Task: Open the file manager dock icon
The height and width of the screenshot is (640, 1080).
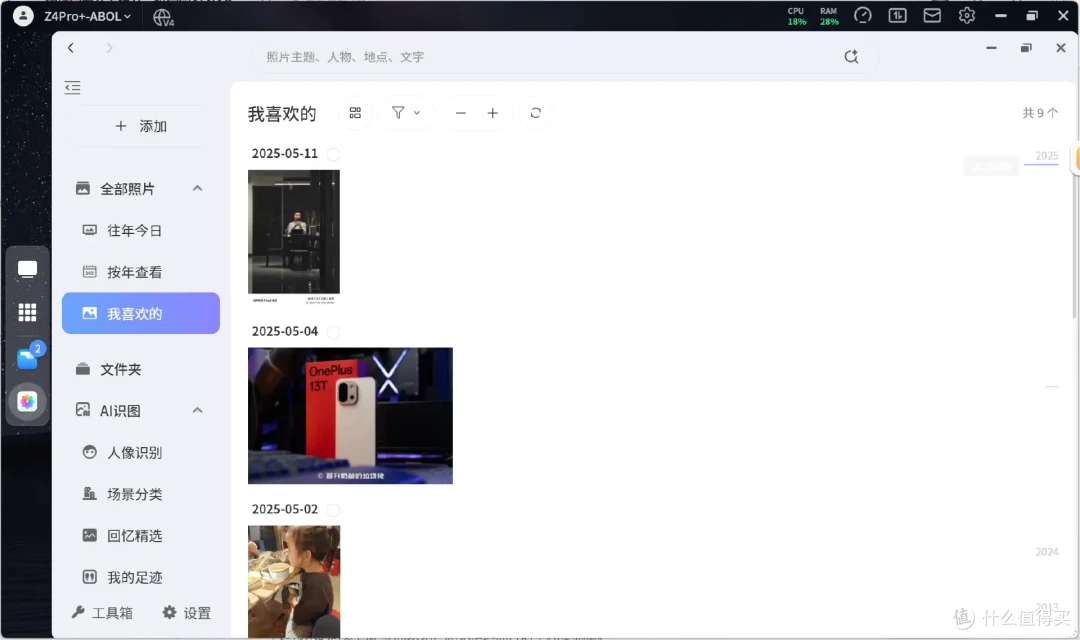Action: click(28, 358)
